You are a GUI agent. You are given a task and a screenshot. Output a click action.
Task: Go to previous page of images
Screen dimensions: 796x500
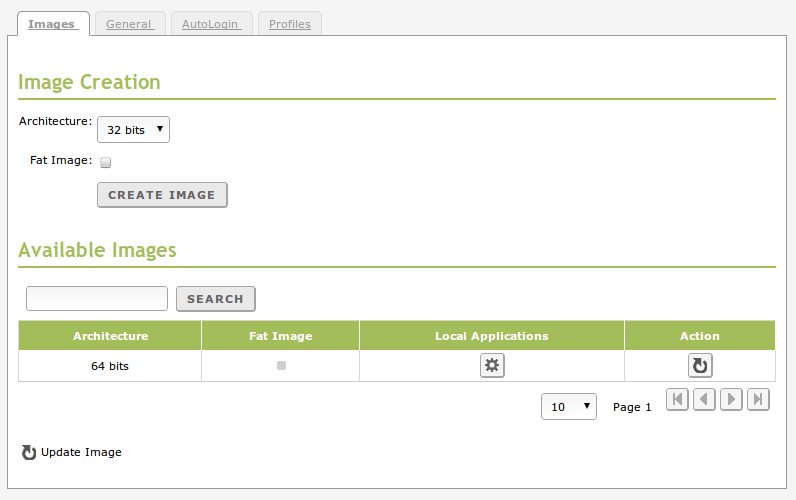704,400
